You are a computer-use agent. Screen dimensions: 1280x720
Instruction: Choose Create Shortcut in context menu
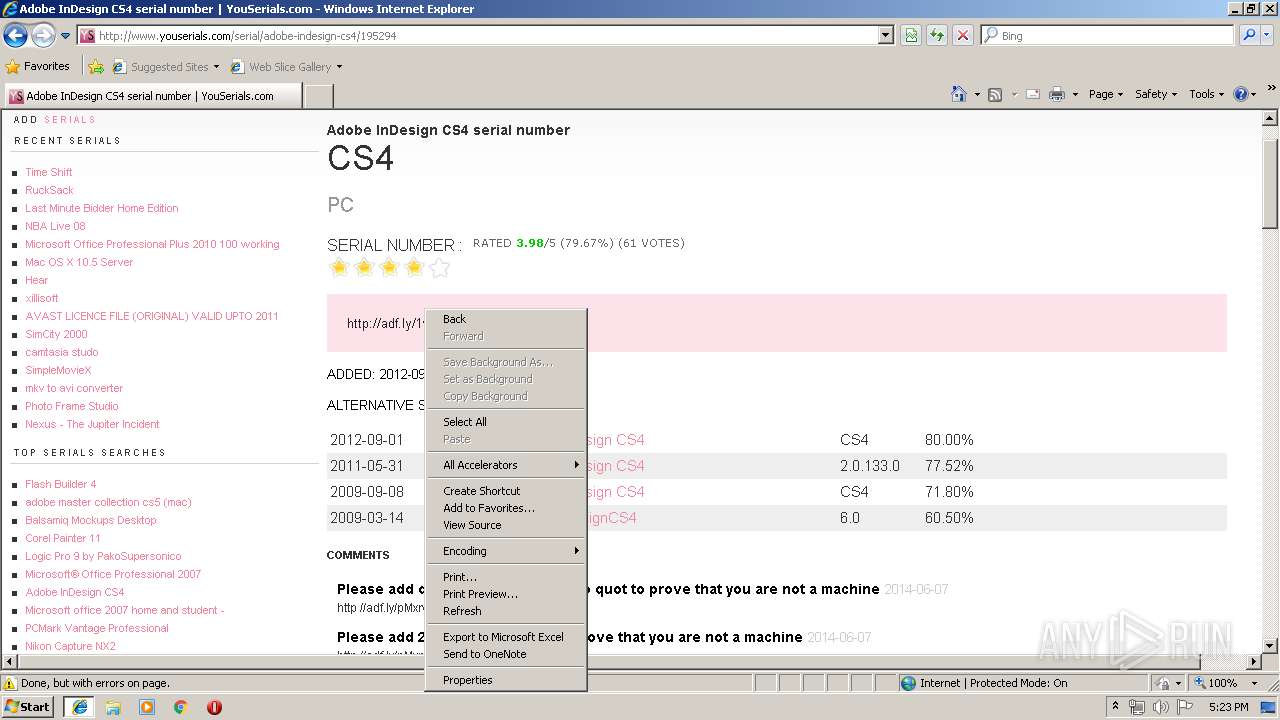click(505, 491)
